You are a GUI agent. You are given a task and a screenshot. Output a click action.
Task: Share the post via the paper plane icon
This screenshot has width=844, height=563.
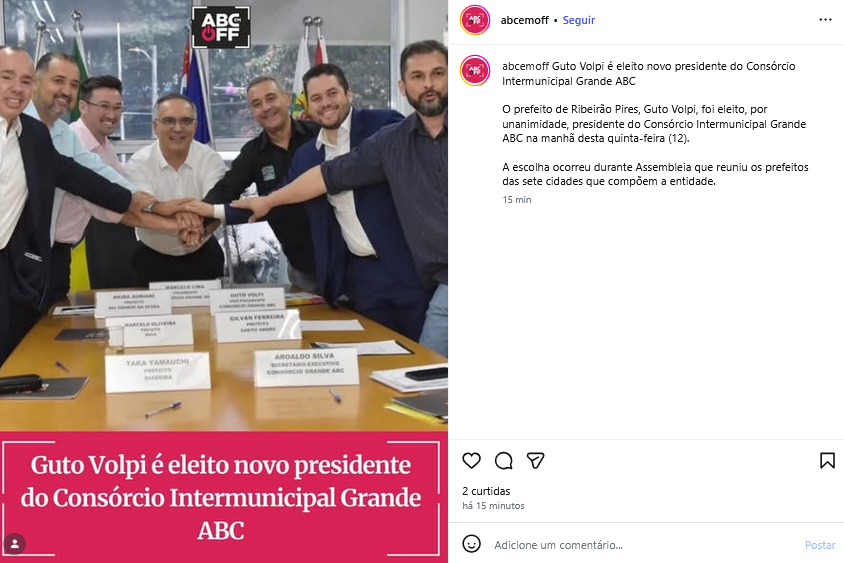536,461
